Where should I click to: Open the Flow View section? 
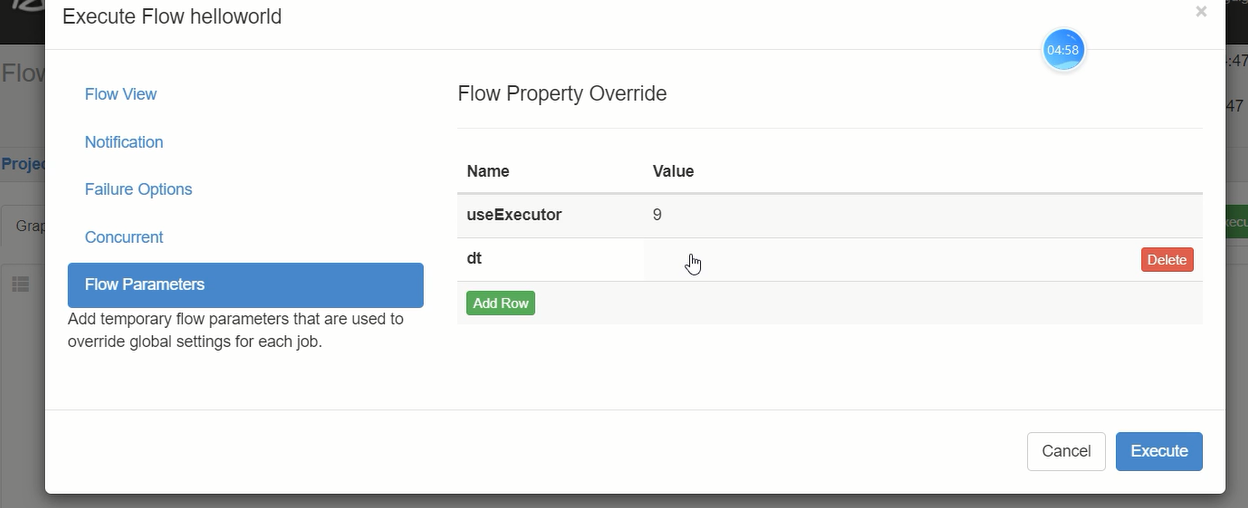(121, 94)
